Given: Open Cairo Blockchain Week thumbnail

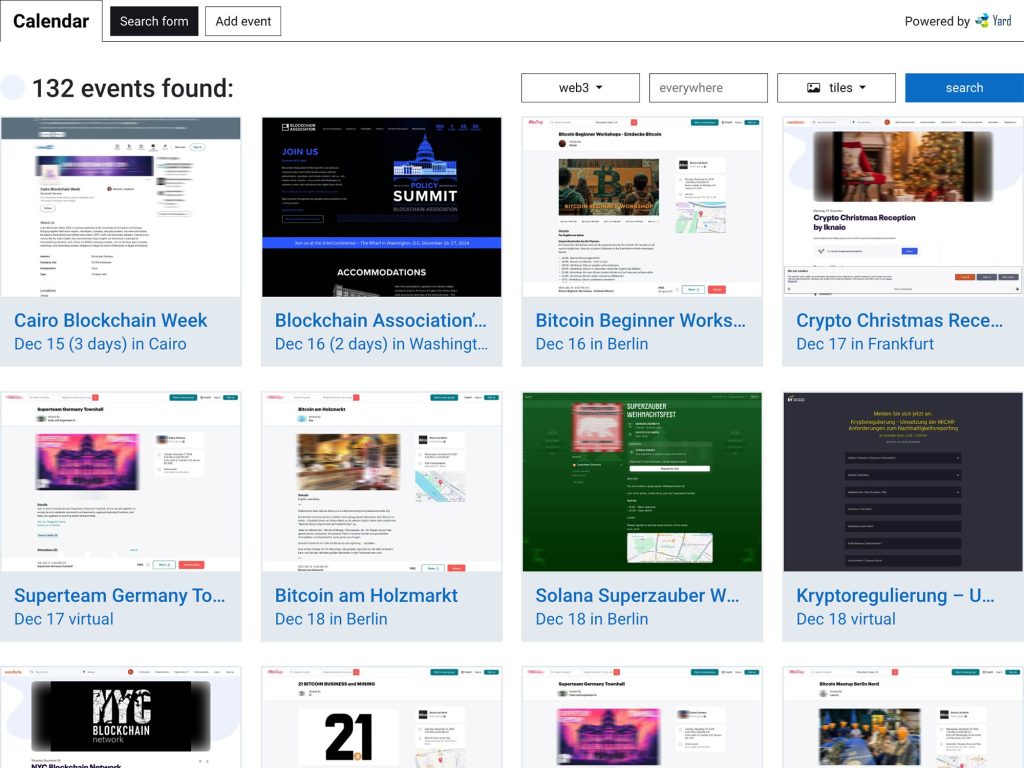Looking at the screenshot, I should [x=121, y=207].
